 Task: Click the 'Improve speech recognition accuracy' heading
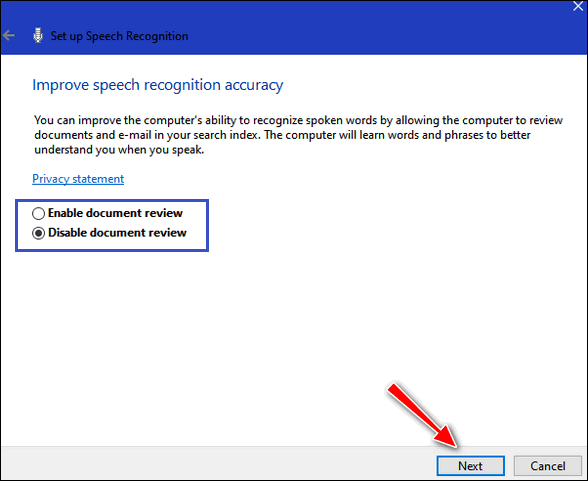tap(158, 85)
